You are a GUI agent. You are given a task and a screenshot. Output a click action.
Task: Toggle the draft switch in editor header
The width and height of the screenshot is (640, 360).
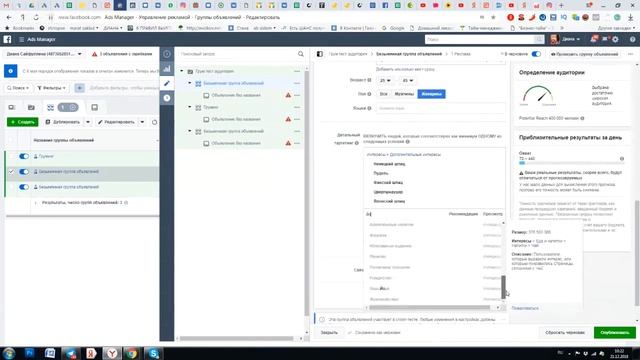coord(536,54)
